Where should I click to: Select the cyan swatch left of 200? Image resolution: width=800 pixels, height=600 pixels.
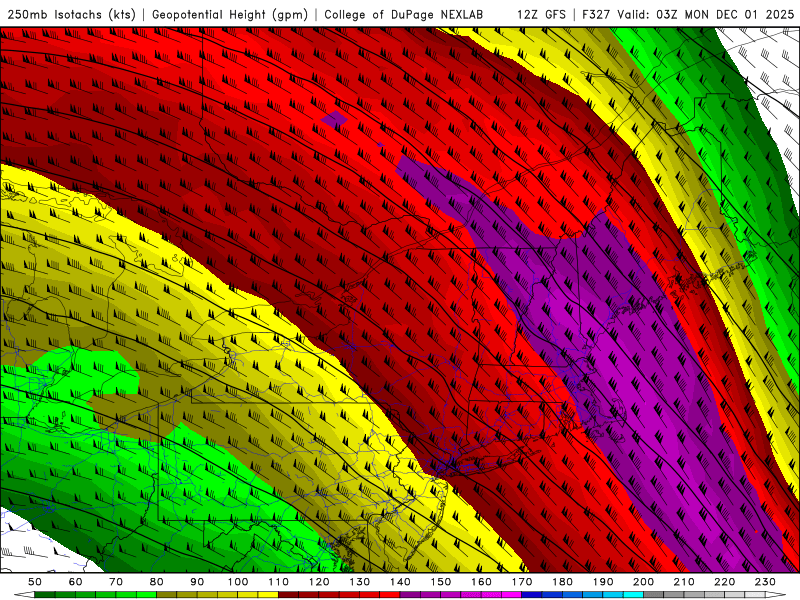pos(633,595)
